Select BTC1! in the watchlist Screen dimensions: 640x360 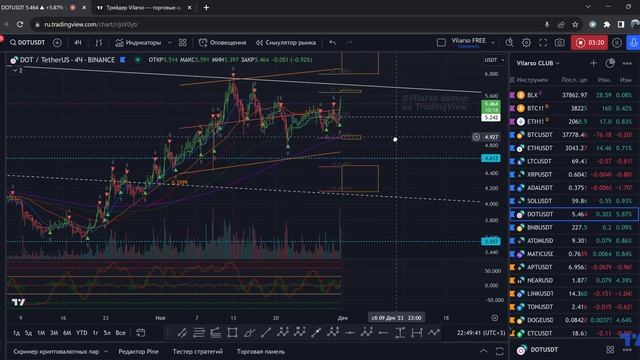573,108
